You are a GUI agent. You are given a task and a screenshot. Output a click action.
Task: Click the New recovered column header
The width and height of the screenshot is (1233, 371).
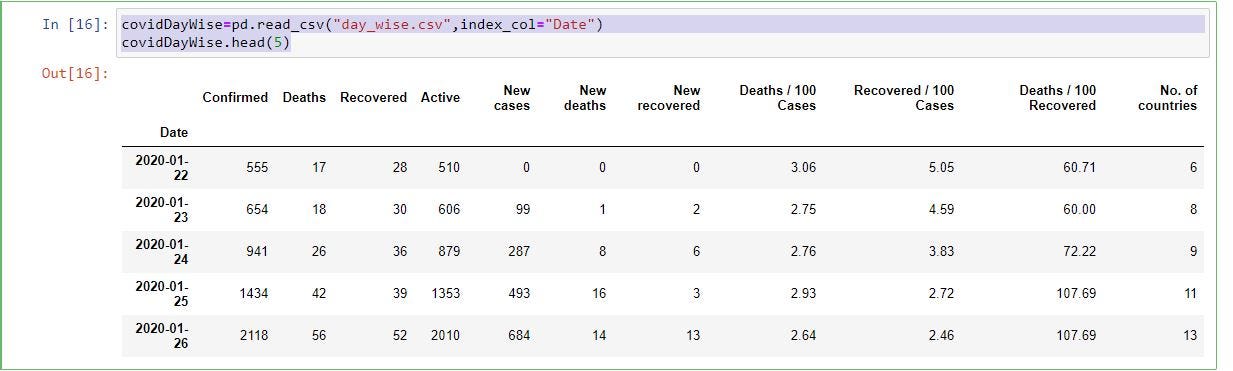(x=669, y=98)
